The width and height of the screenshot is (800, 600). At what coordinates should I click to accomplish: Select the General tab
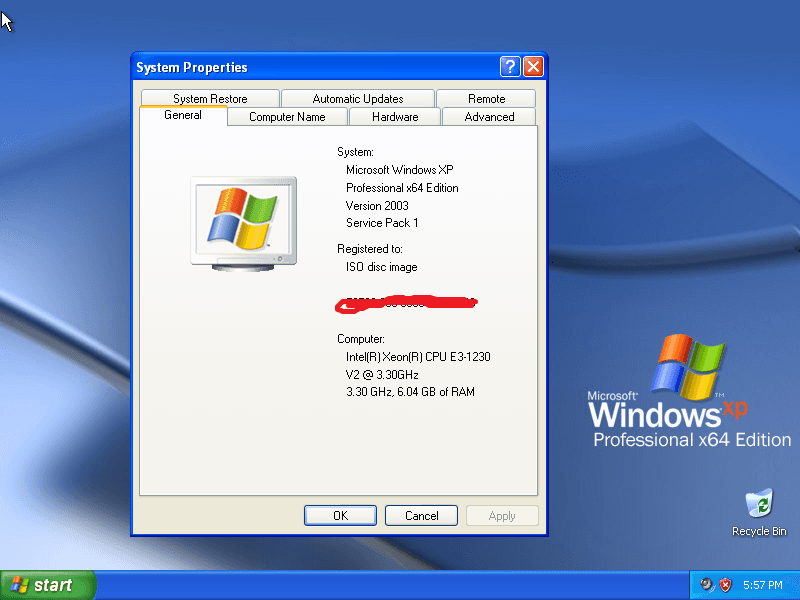click(x=183, y=115)
